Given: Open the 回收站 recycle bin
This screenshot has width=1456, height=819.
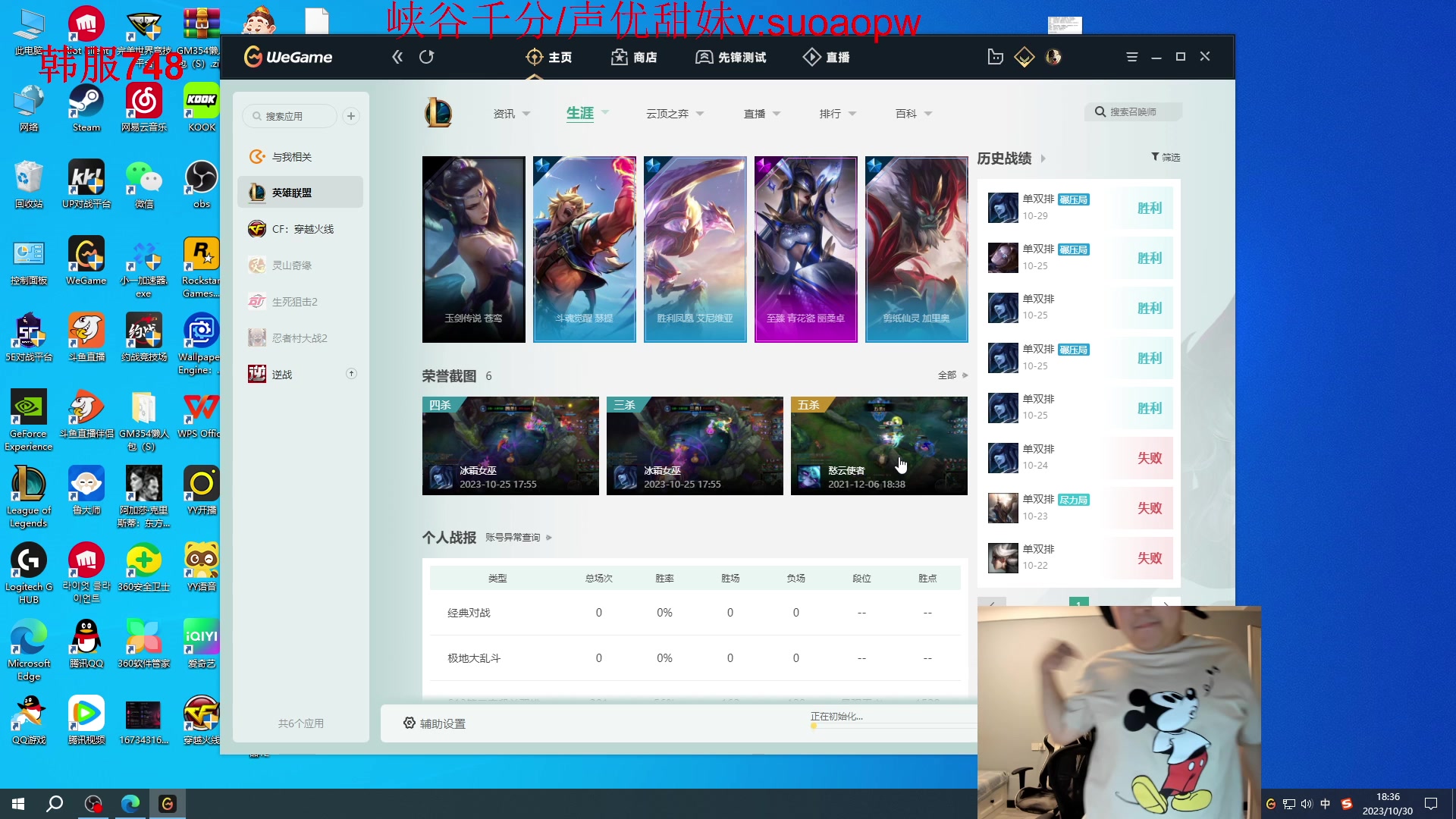Looking at the screenshot, I should click(29, 184).
